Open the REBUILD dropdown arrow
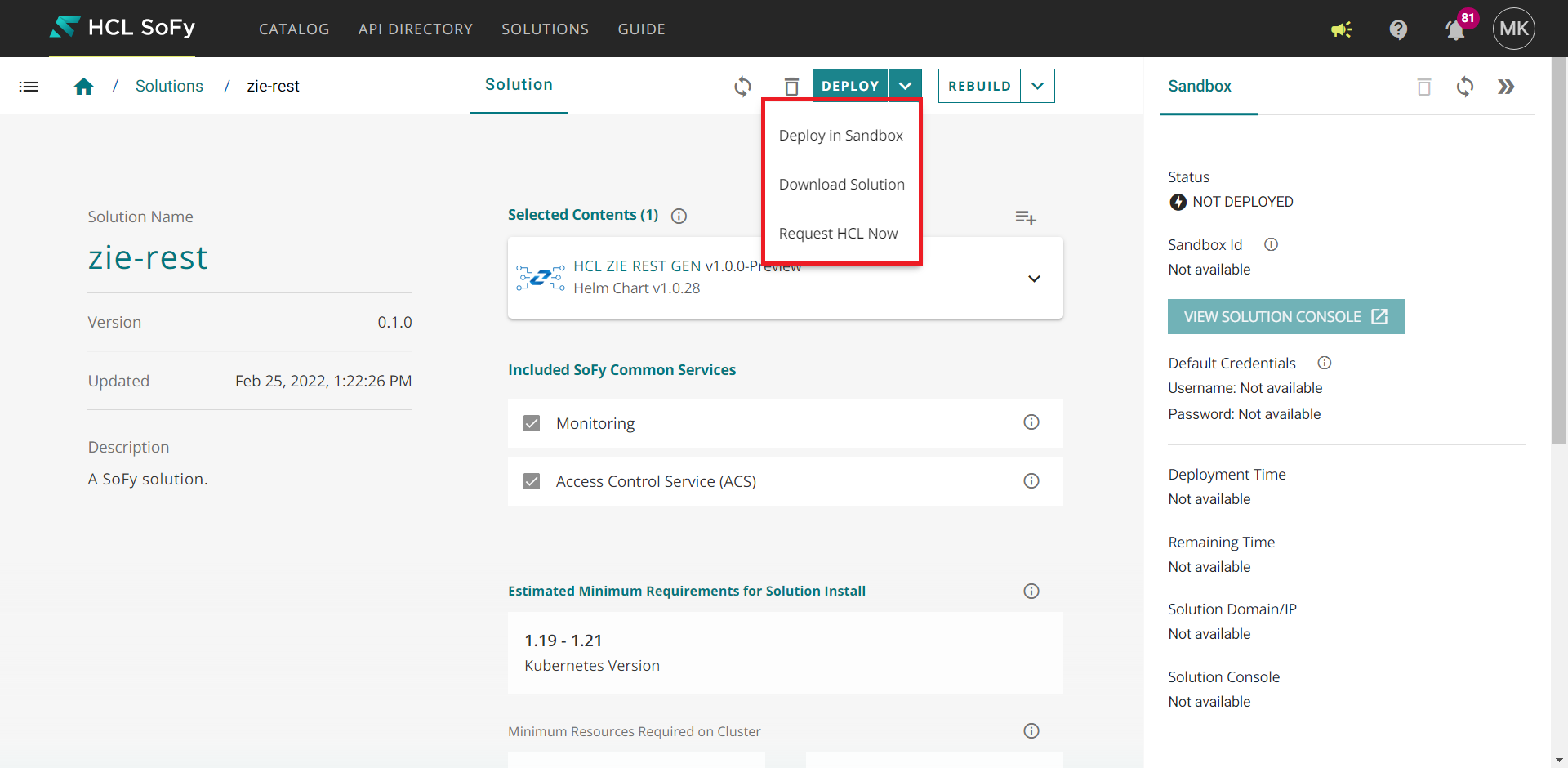Viewport: 1568px width, 768px height. coord(1037,86)
